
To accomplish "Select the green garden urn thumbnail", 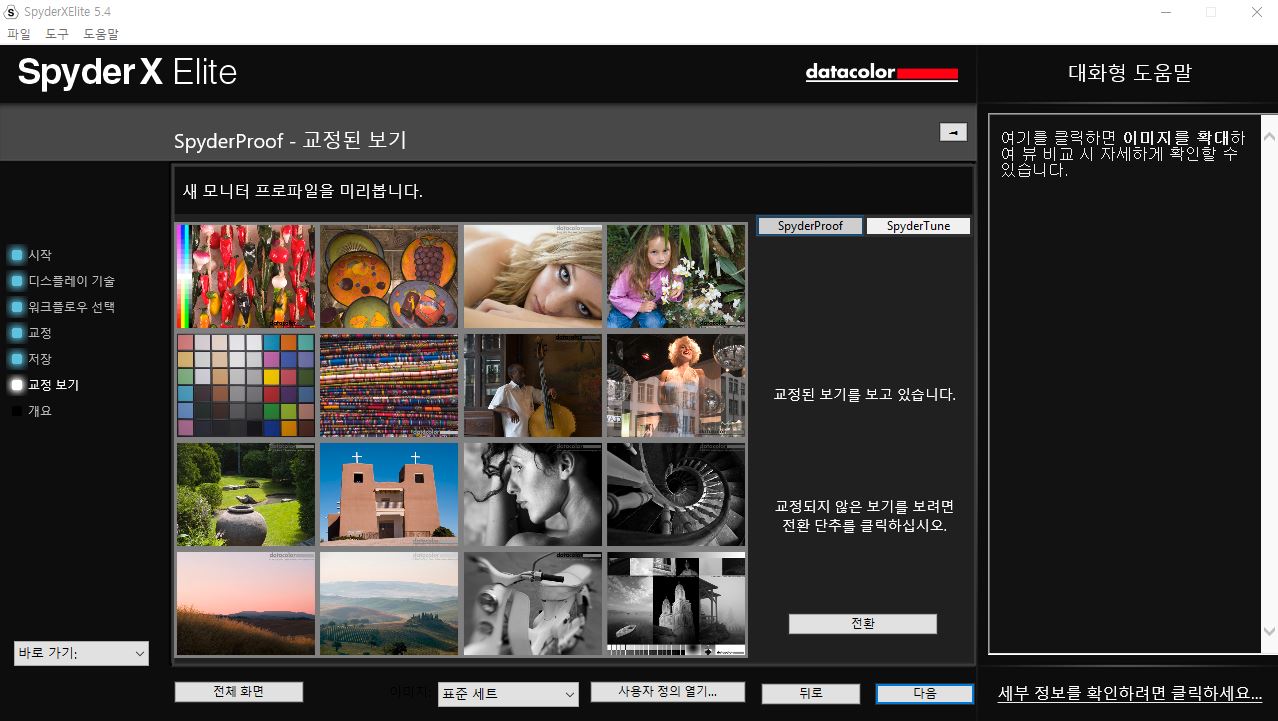I will 246,494.
